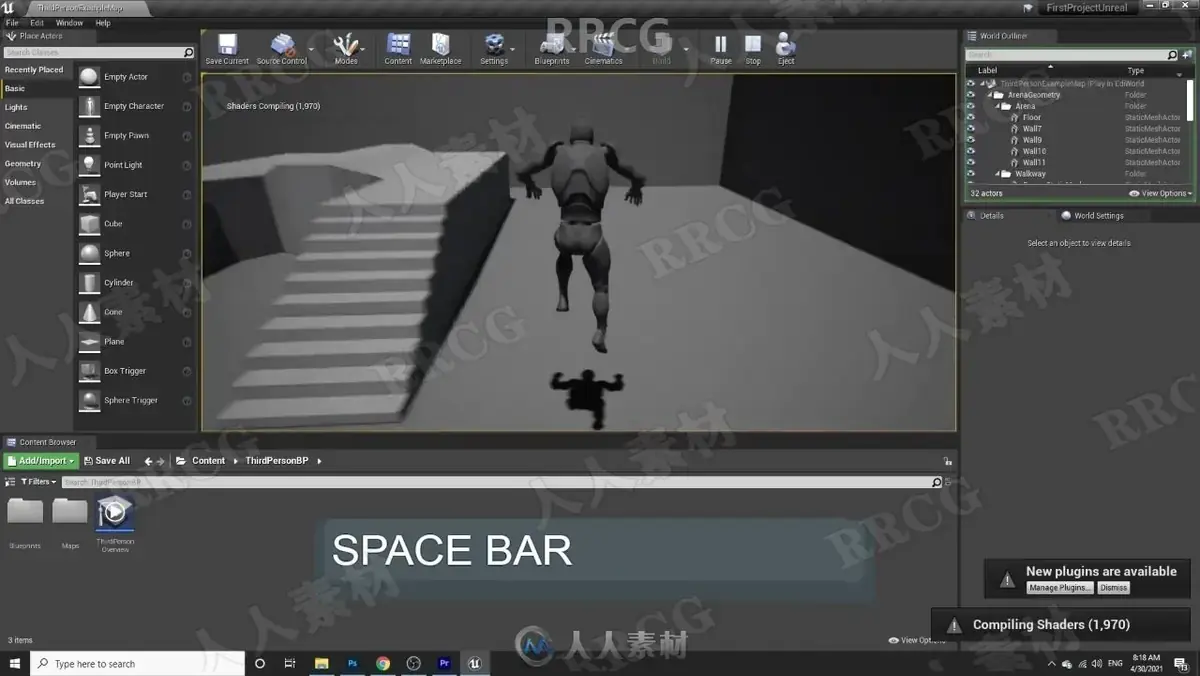The image size is (1200, 676).
Task: Select the ThirdPerson Overview asset thumbnail
Action: point(115,512)
